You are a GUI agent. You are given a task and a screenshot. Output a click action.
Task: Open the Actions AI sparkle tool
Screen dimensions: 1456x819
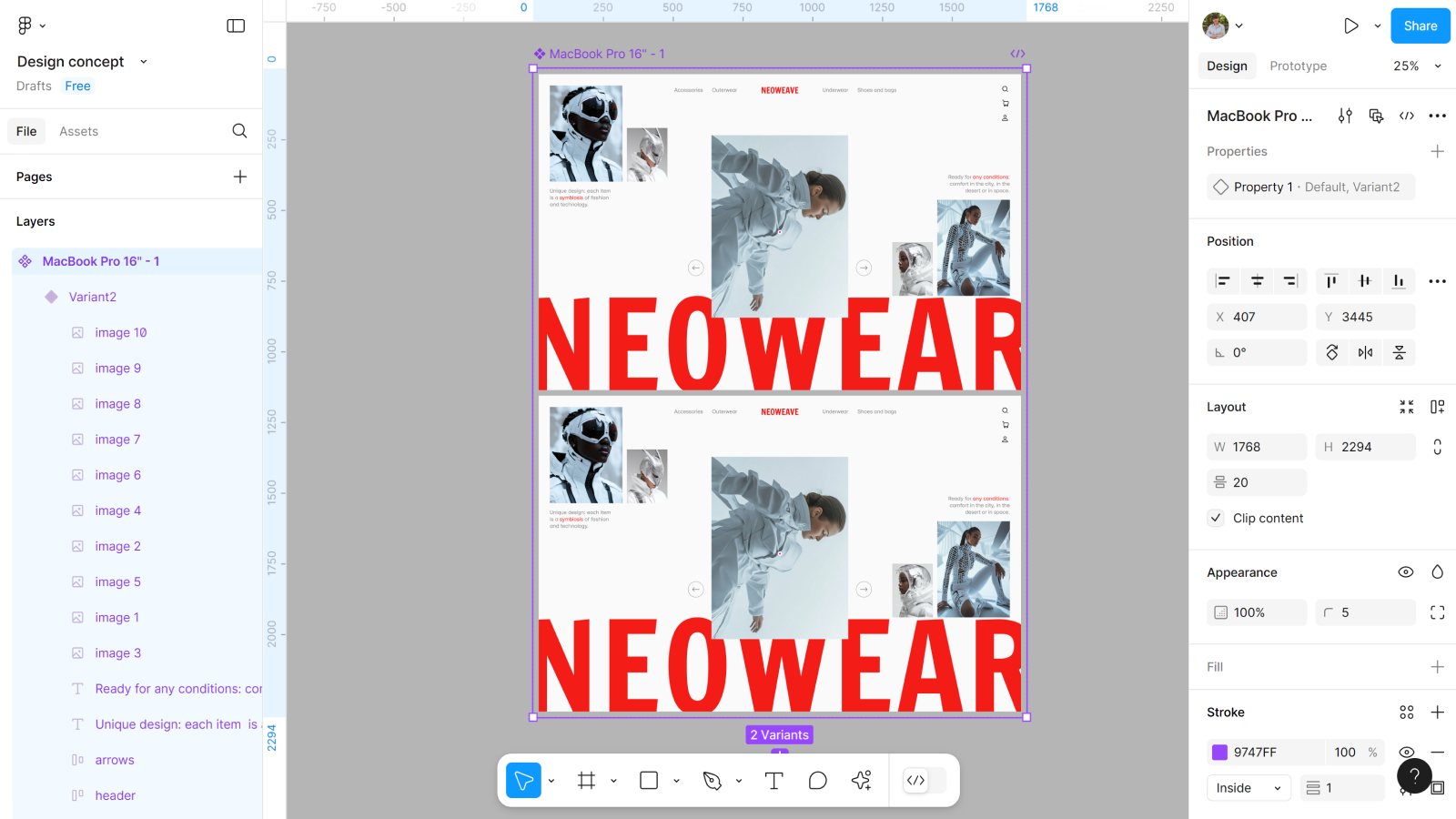click(861, 781)
